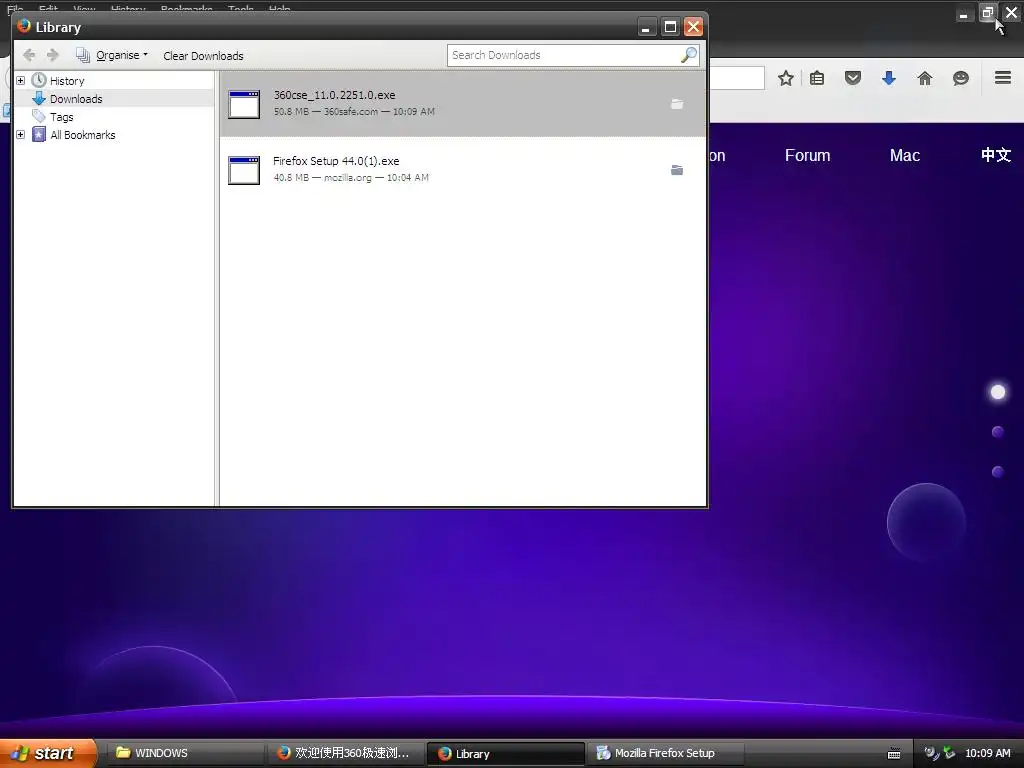The image size is (1024, 768).
Task: Select the 360cse_11.0.2251.0.exe download entry
Action: click(462, 103)
